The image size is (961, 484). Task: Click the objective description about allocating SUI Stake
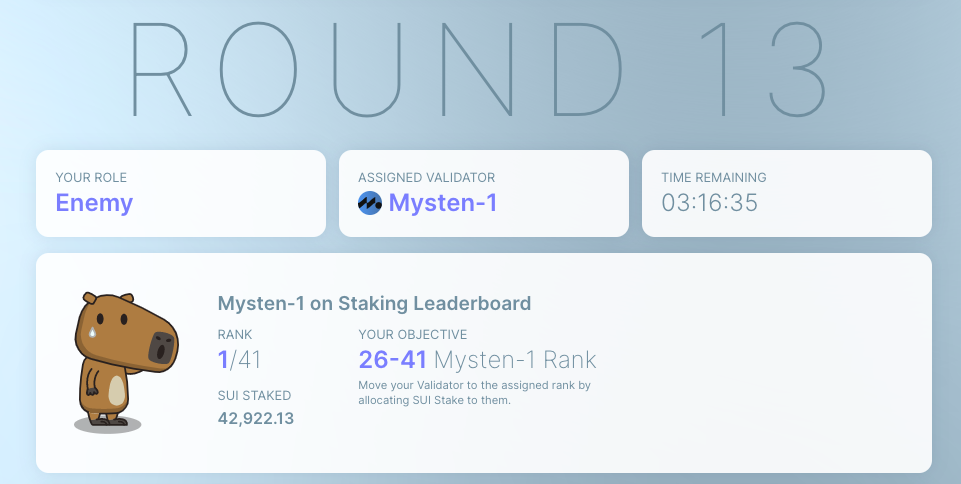[x=474, y=393]
